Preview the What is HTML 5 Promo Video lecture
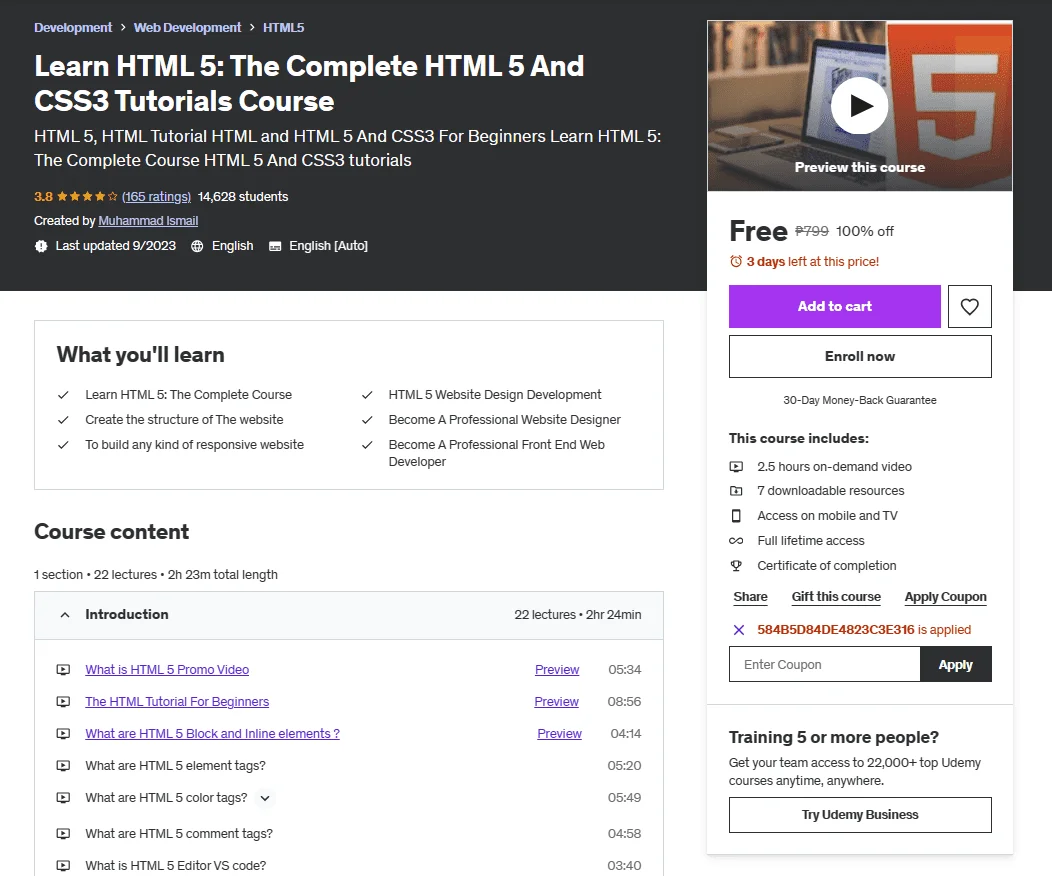This screenshot has width=1052, height=876. (557, 669)
